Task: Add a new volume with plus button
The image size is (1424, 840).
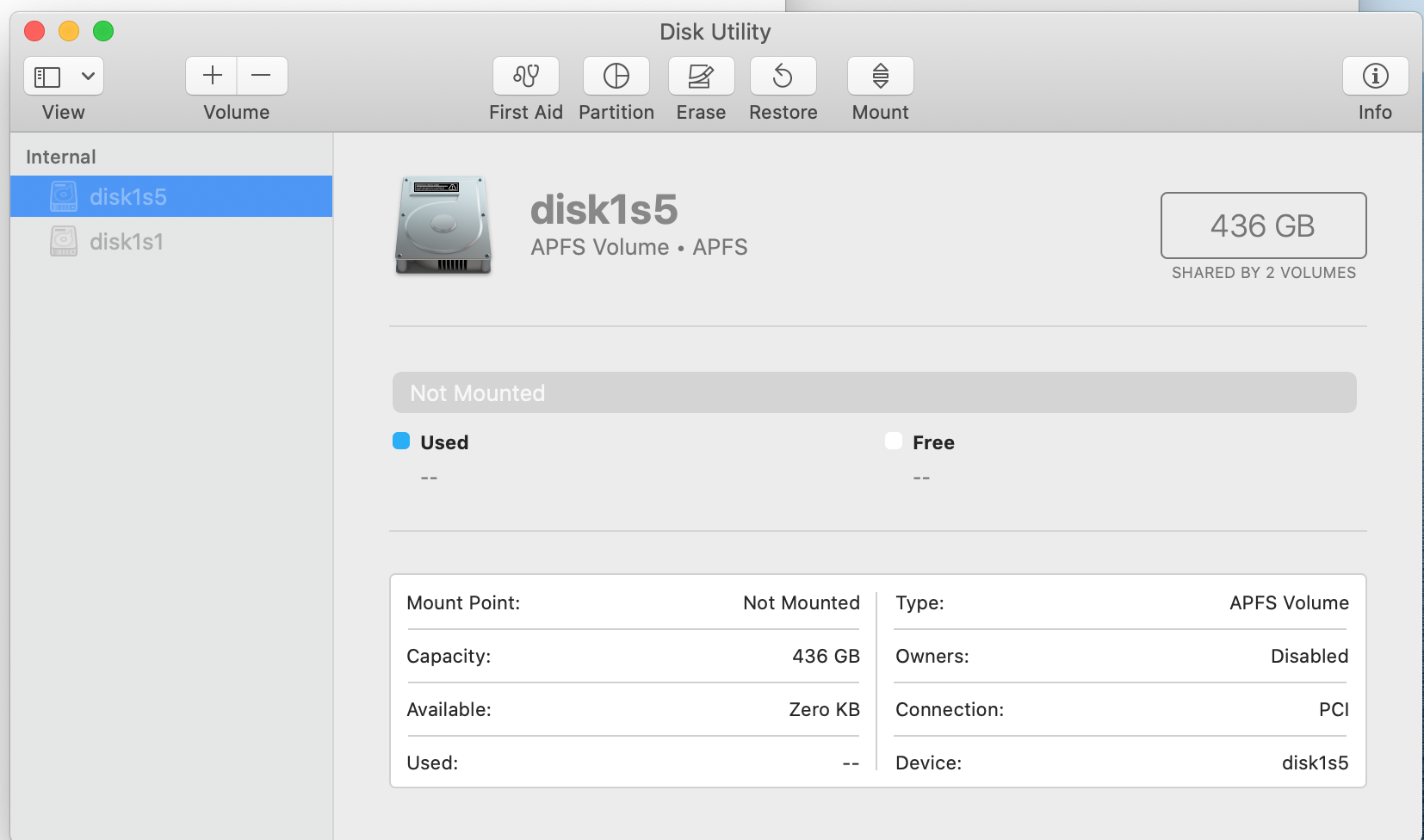Action: pyautogui.click(x=212, y=76)
